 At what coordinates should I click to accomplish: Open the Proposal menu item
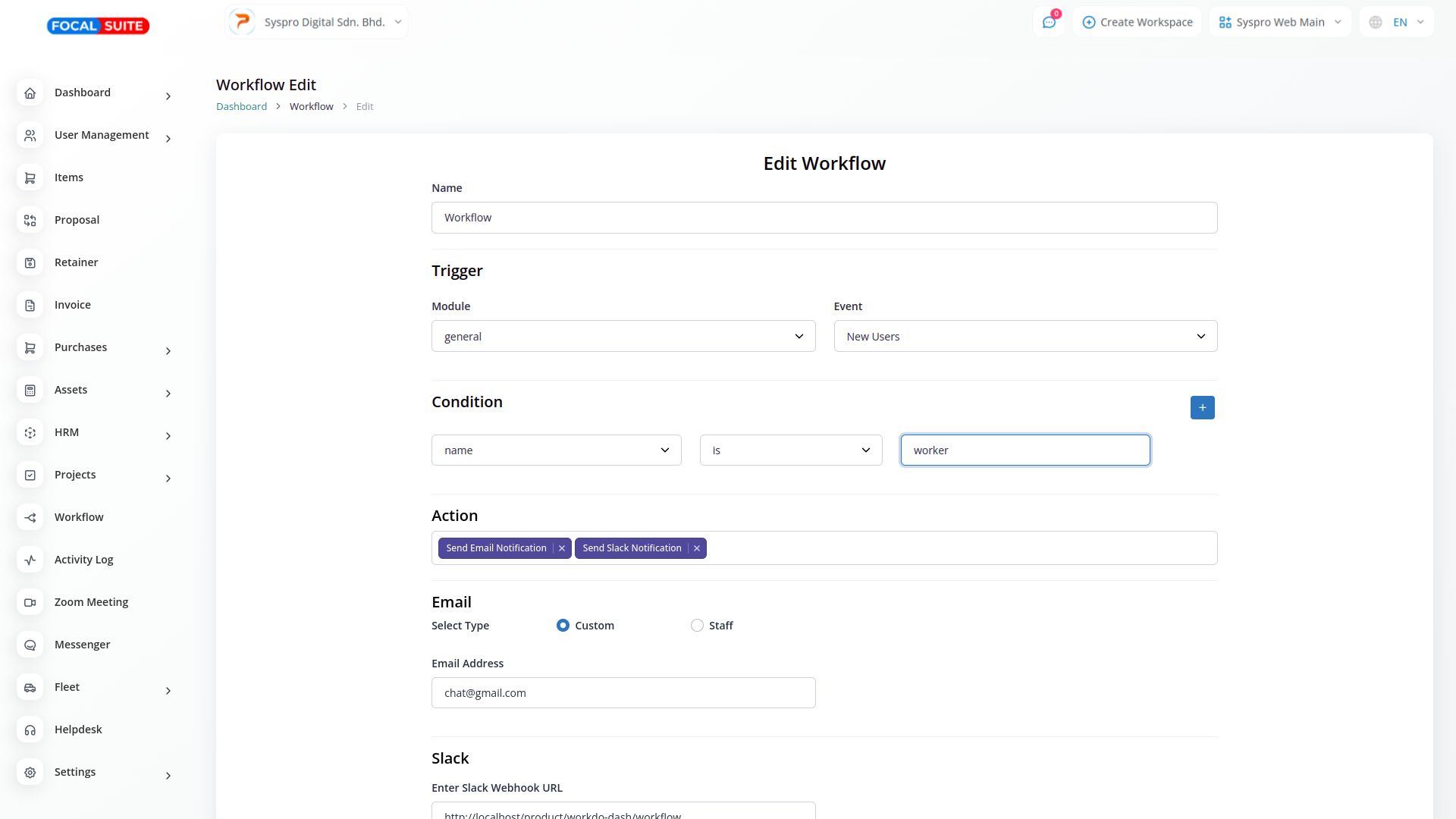[77, 220]
